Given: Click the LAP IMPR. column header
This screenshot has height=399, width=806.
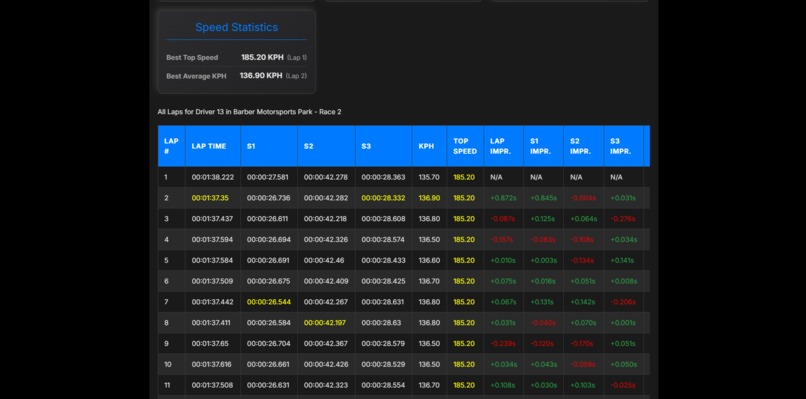Looking at the screenshot, I should pos(503,146).
